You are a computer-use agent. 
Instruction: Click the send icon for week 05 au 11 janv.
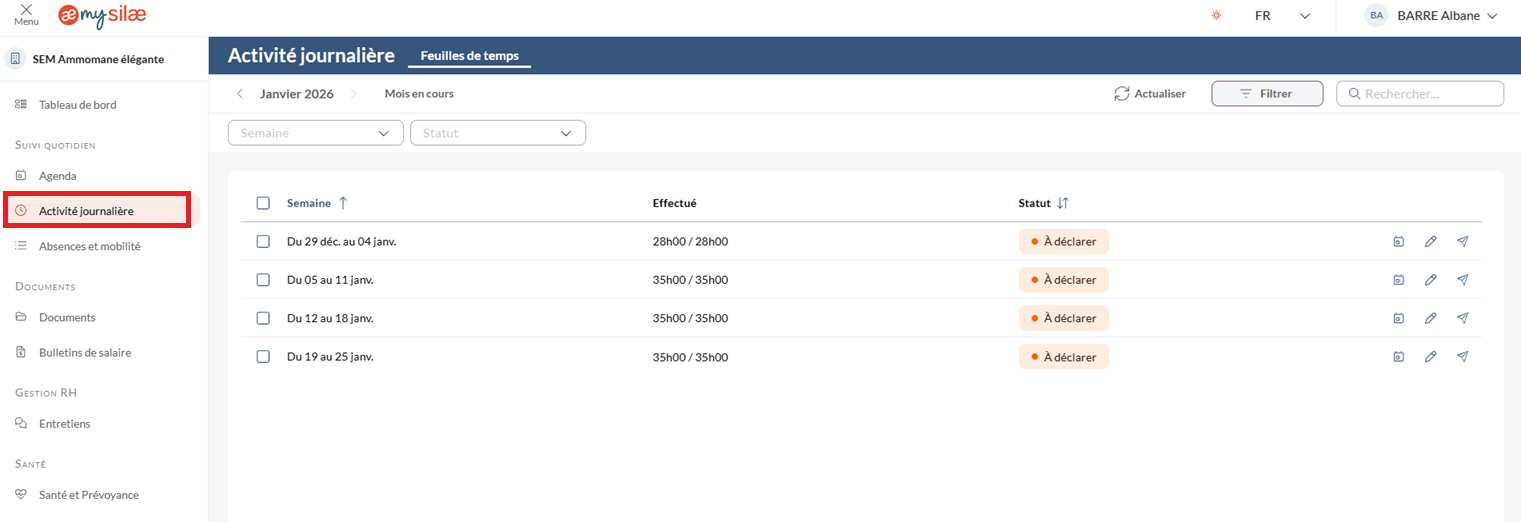pos(1462,280)
